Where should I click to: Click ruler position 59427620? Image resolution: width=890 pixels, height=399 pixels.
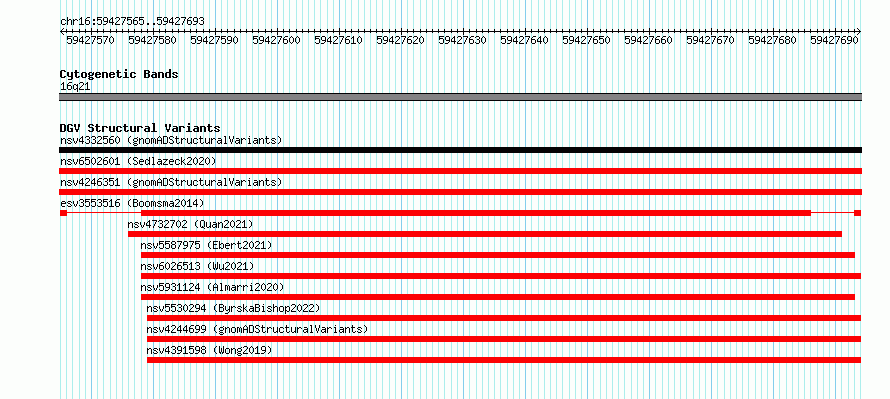point(400,40)
